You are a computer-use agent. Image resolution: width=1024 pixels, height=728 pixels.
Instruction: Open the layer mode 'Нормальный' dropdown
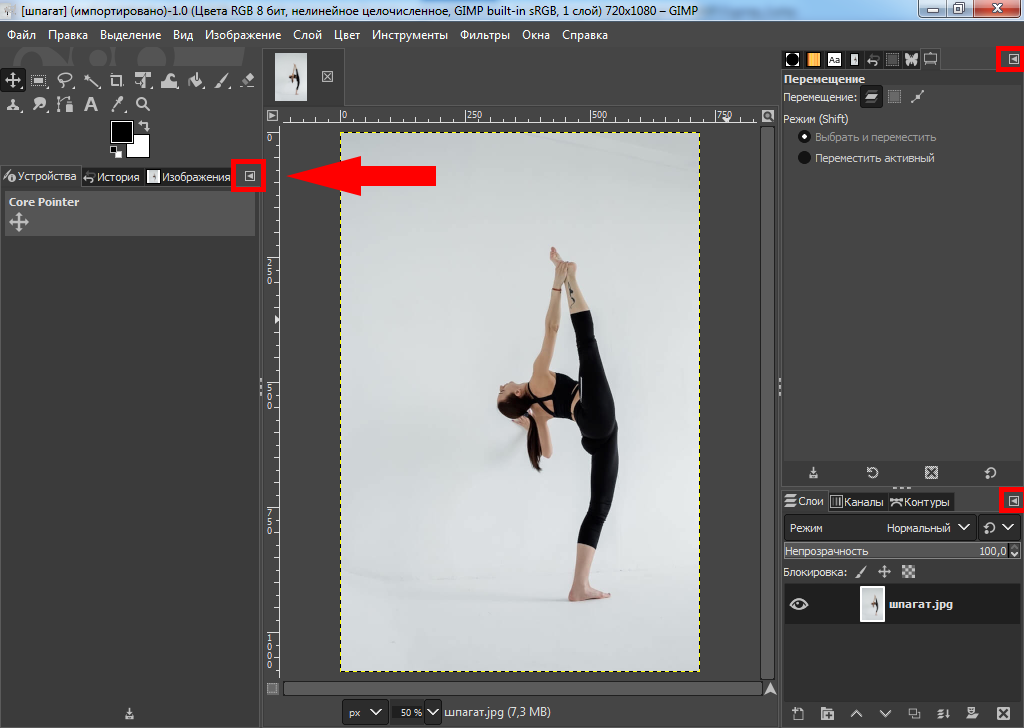928,527
